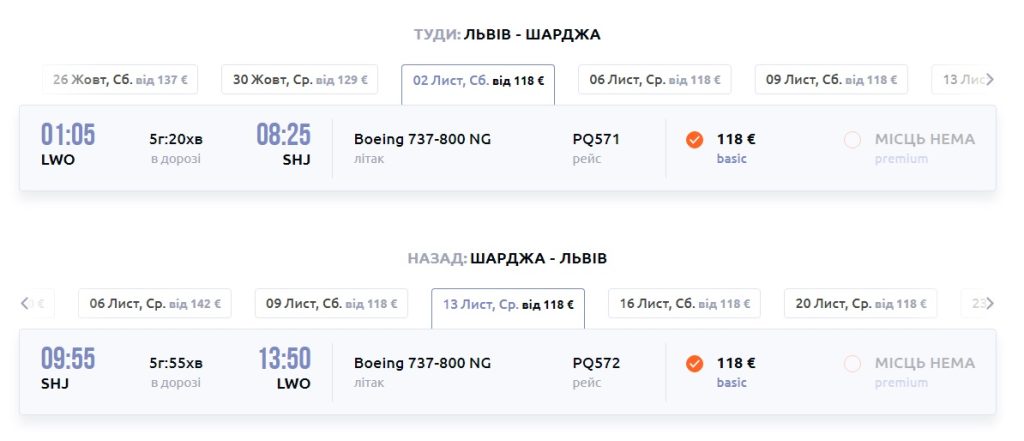This screenshot has width=1024, height=441.
Task: Click the PQ572 flight number
Action: pos(596,363)
